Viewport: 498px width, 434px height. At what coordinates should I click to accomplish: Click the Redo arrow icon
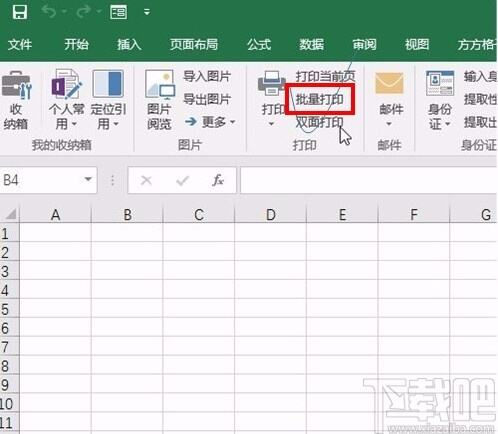point(83,12)
